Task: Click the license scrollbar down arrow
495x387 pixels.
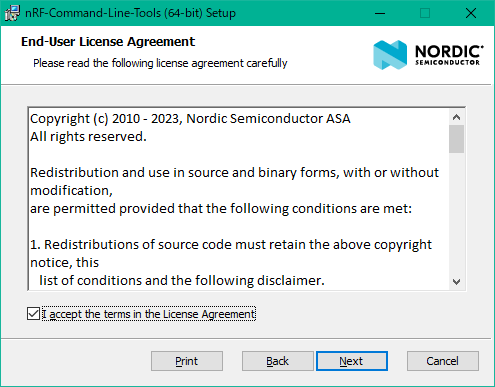Action: point(456,282)
